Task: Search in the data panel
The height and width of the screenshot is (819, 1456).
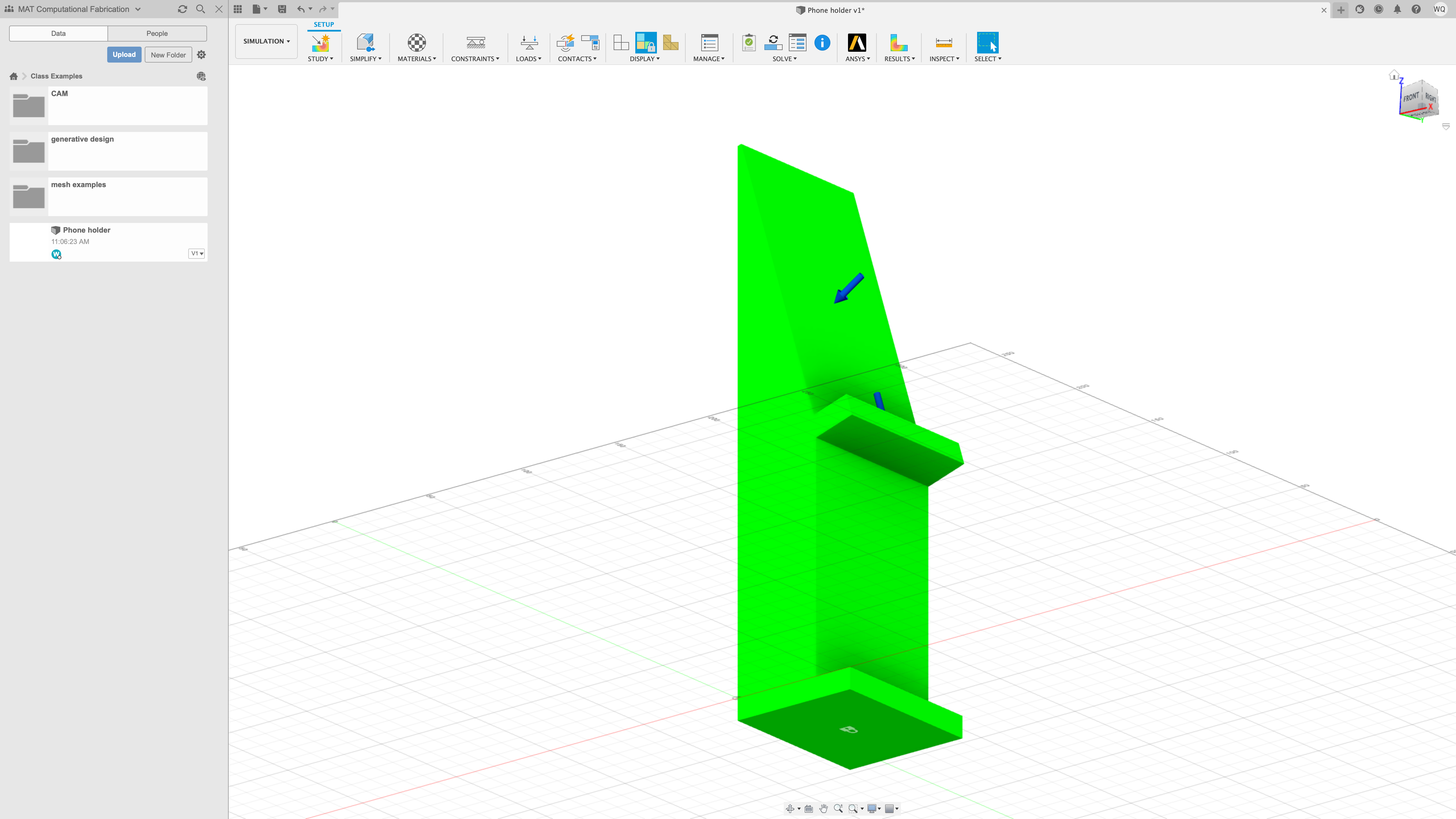Action: (x=201, y=9)
